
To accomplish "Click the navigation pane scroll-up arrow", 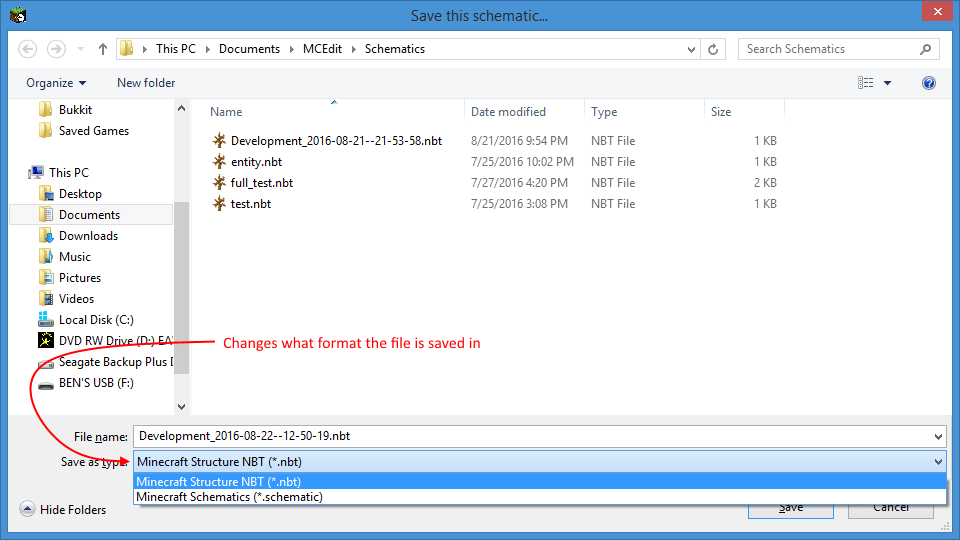I will 181,108.
